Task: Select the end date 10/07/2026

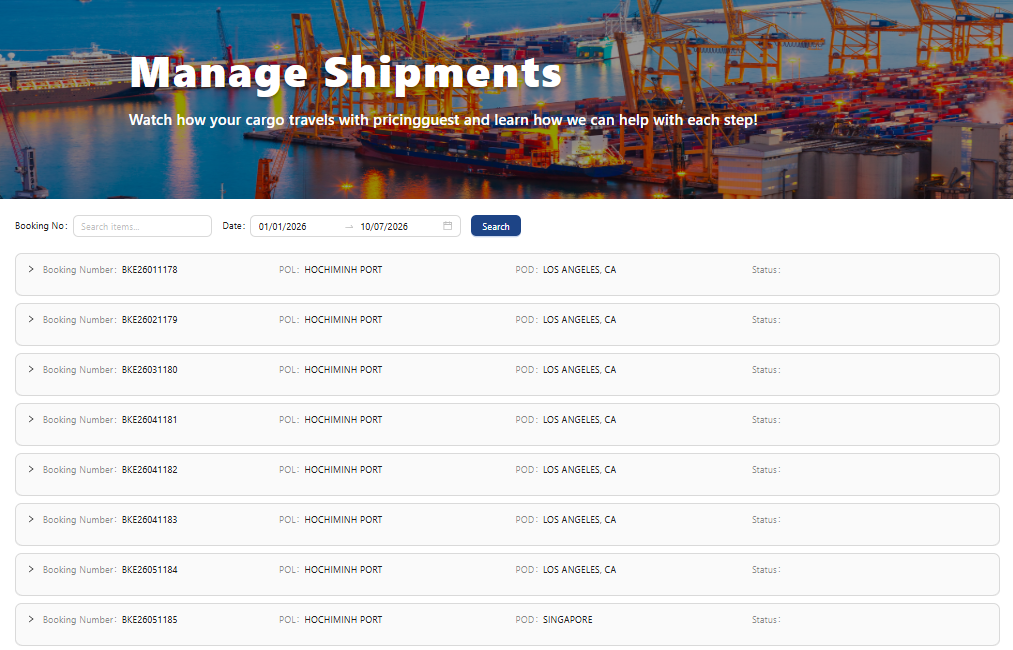Action: coord(384,227)
